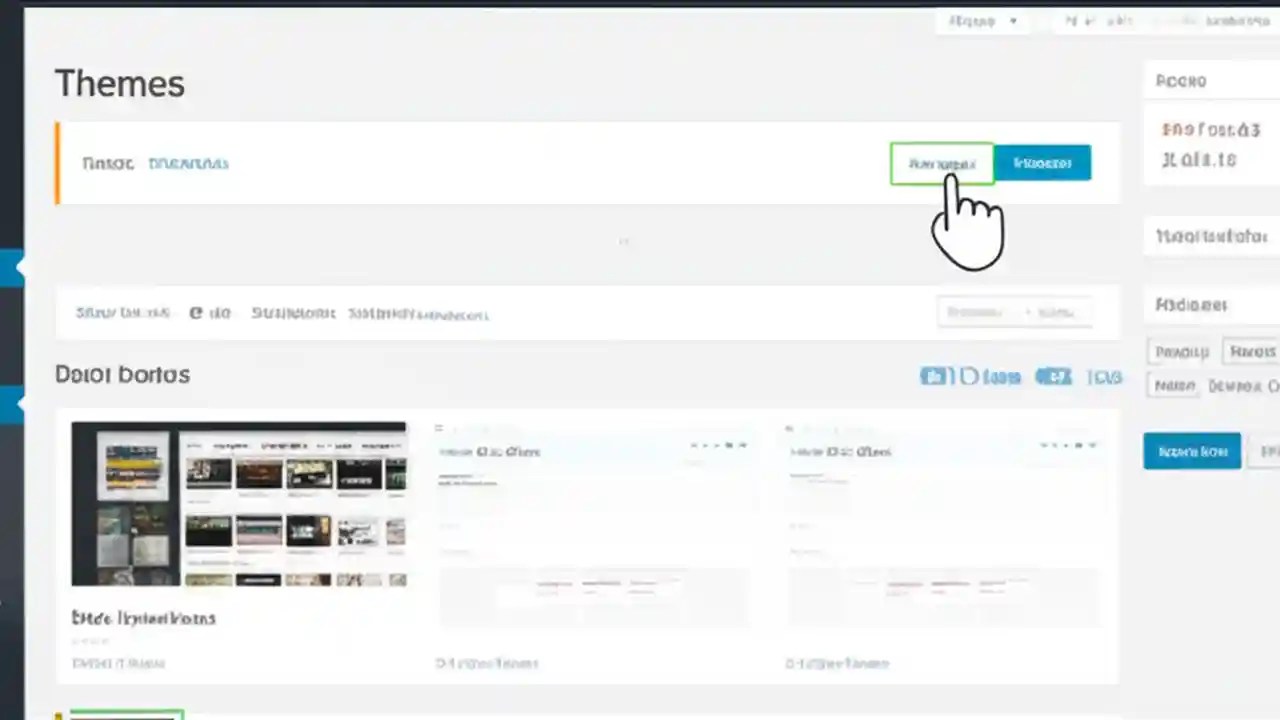Viewport: 1280px width, 720px height.
Task: Expand the search filter dropdown in the toolbar
Action: click(1013, 312)
